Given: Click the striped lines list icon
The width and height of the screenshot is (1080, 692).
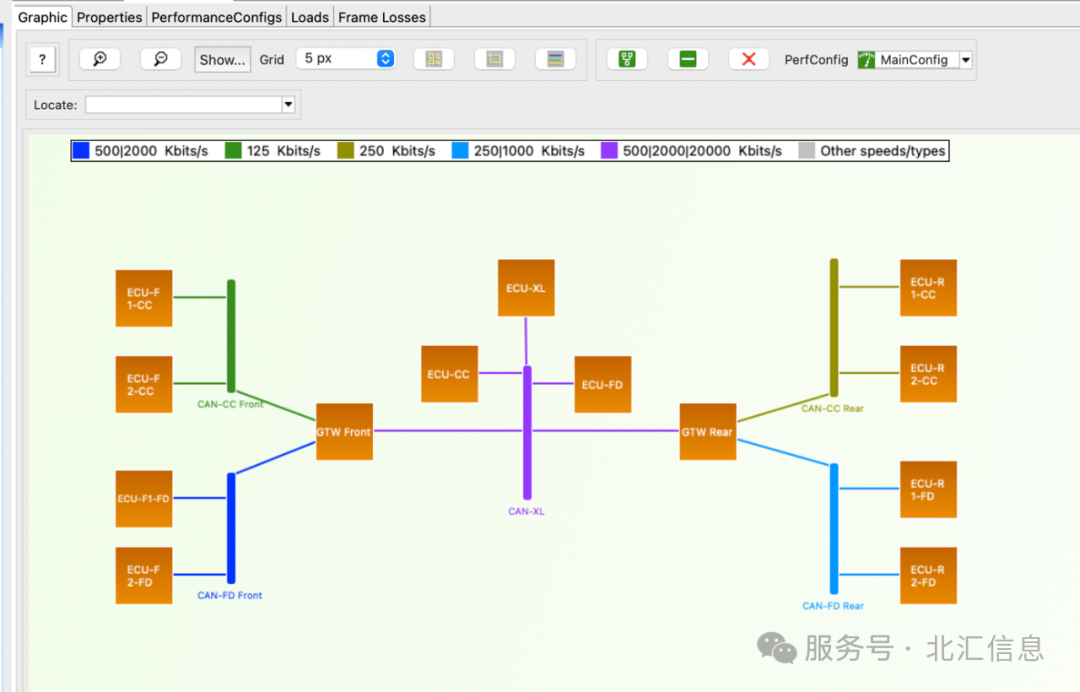Looking at the screenshot, I should tap(555, 59).
